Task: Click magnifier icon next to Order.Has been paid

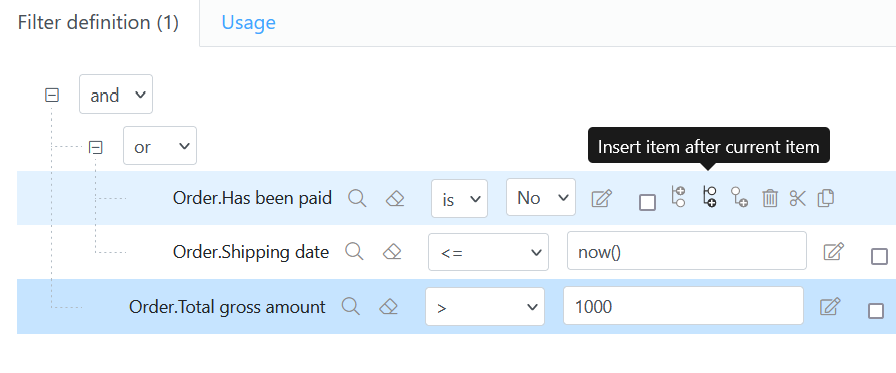Action: tap(357, 198)
